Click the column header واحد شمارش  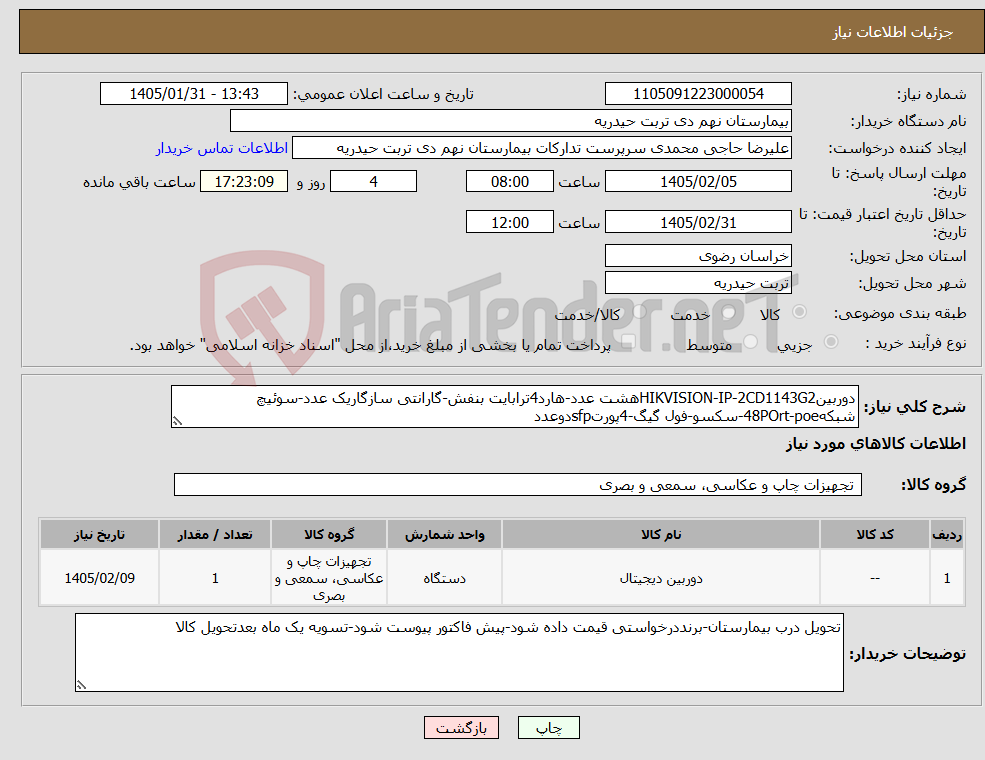click(x=444, y=535)
